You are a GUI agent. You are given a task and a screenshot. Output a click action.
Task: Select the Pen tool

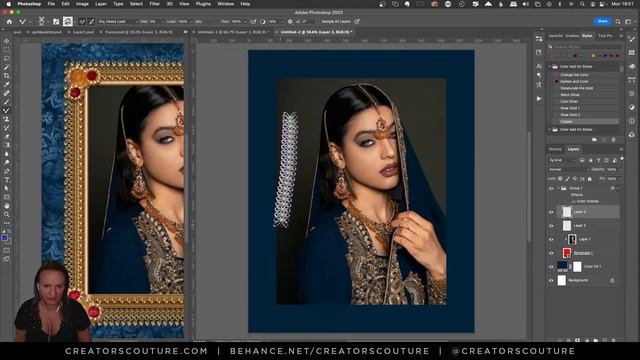[x=7, y=171]
